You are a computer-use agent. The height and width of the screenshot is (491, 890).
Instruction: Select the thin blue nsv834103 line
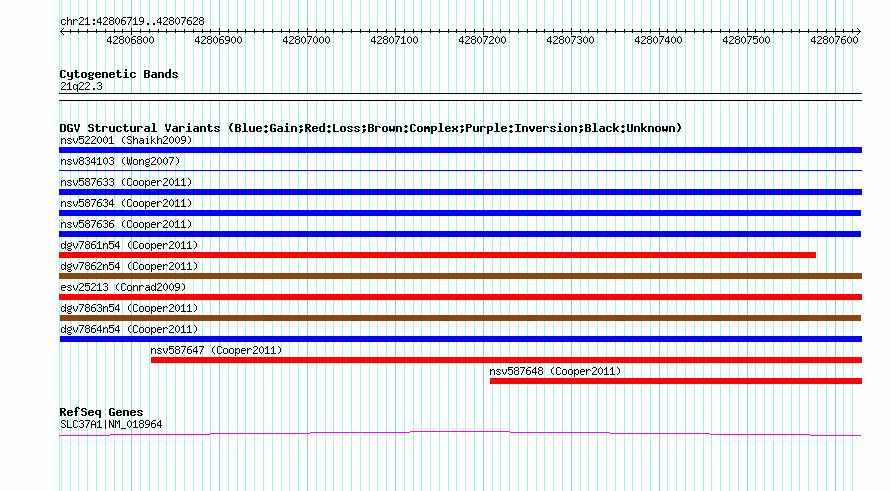pyautogui.click(x=460, y=170)
